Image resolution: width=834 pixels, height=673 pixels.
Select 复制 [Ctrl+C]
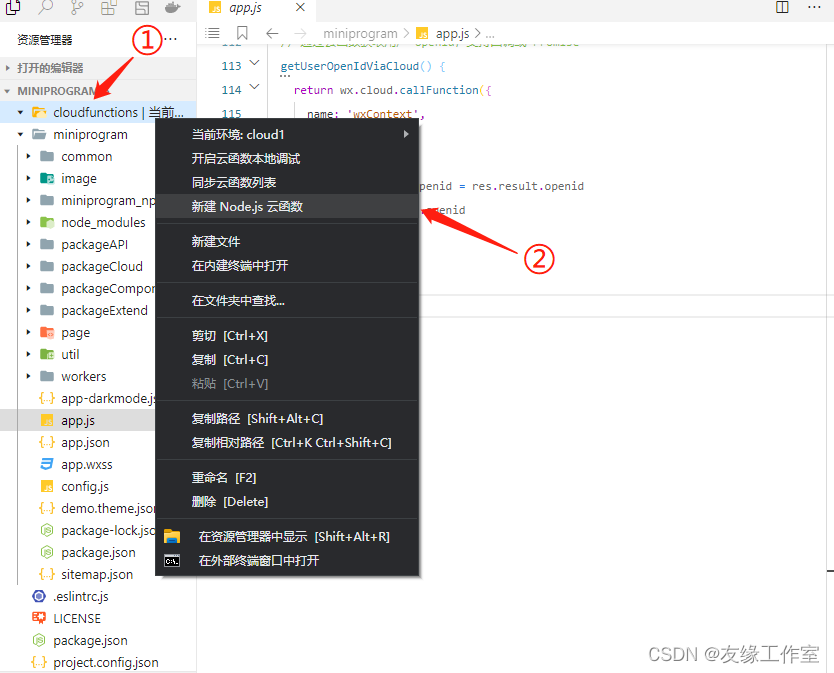tap(287, 360)
